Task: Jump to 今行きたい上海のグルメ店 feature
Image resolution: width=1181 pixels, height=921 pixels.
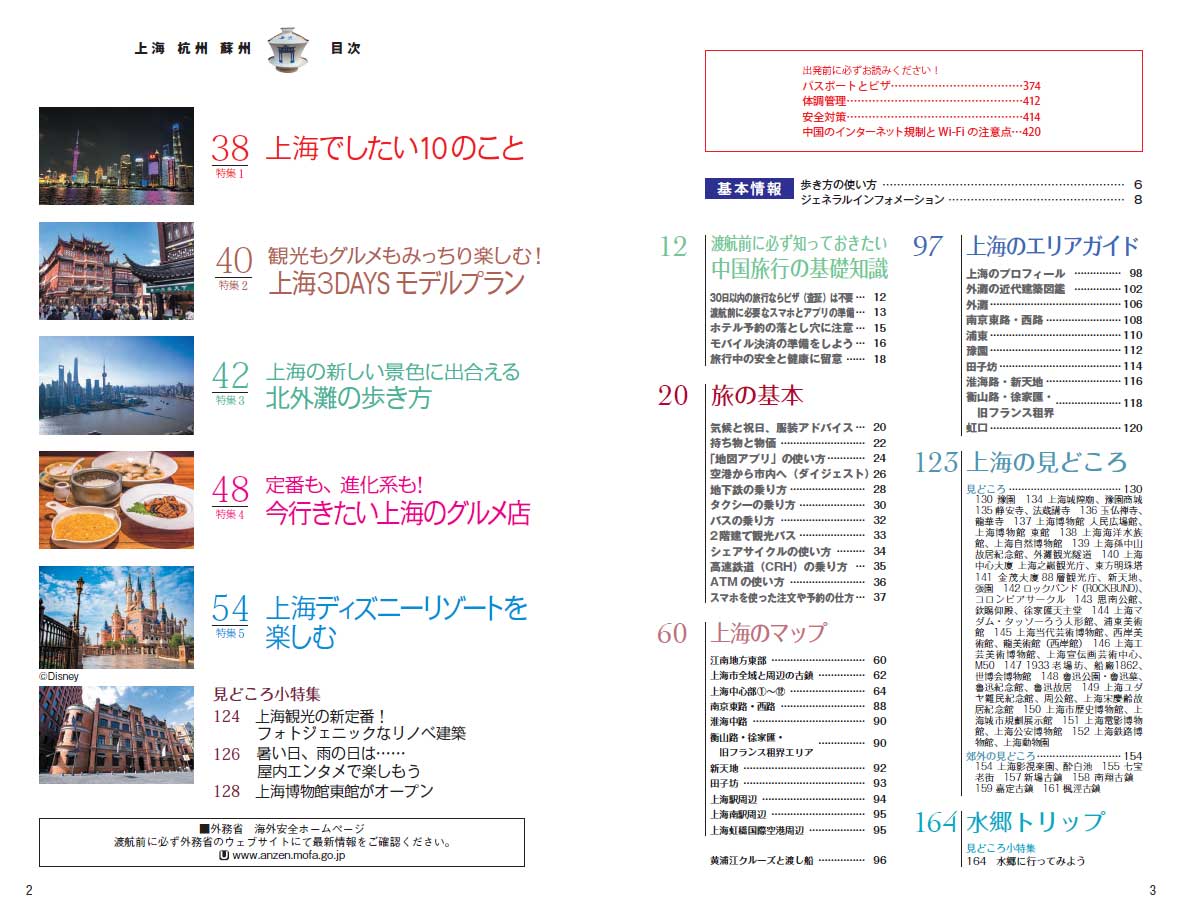Action: tap(397, 514)
